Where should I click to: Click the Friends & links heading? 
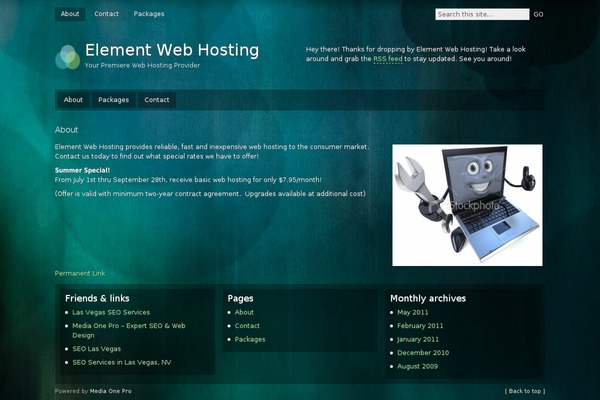click(x=97, y=299)
